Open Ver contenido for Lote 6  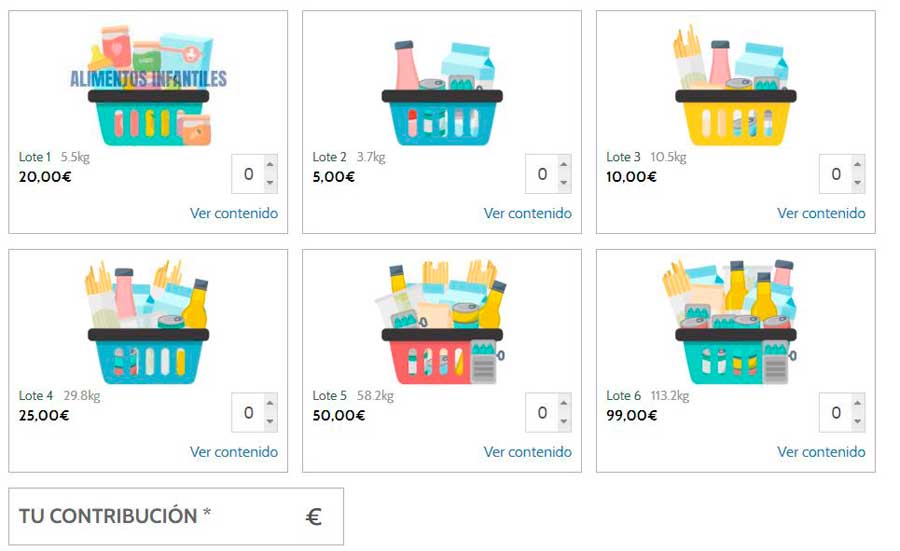(821, 452)
